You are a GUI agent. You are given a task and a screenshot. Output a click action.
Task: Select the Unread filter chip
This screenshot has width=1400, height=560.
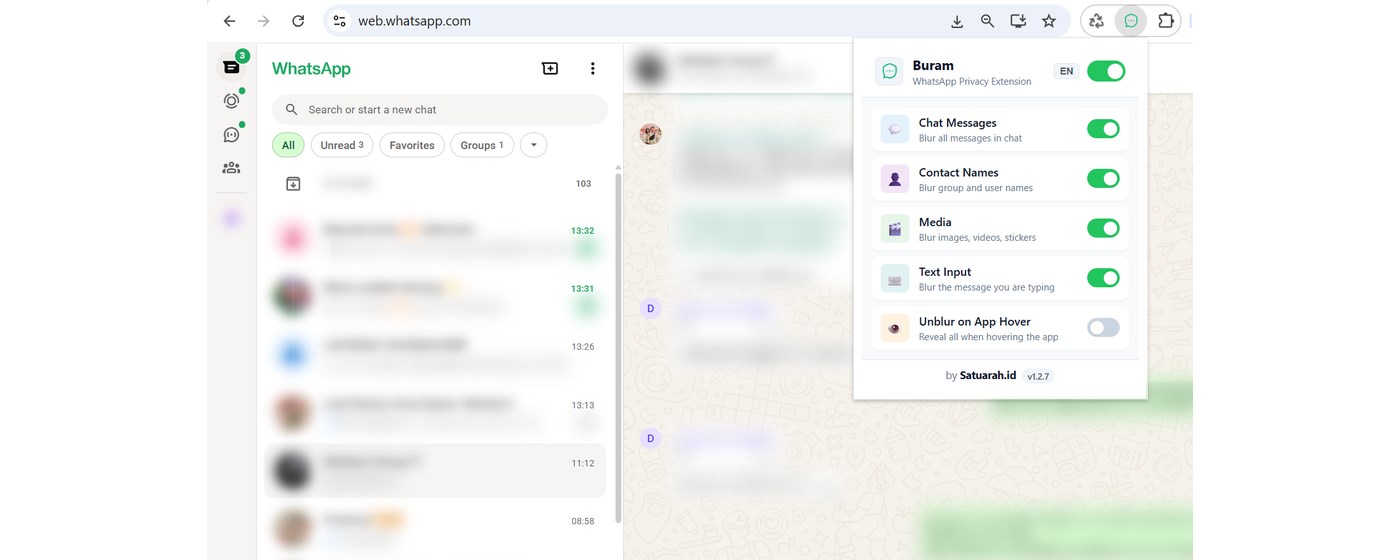(342, 145)
